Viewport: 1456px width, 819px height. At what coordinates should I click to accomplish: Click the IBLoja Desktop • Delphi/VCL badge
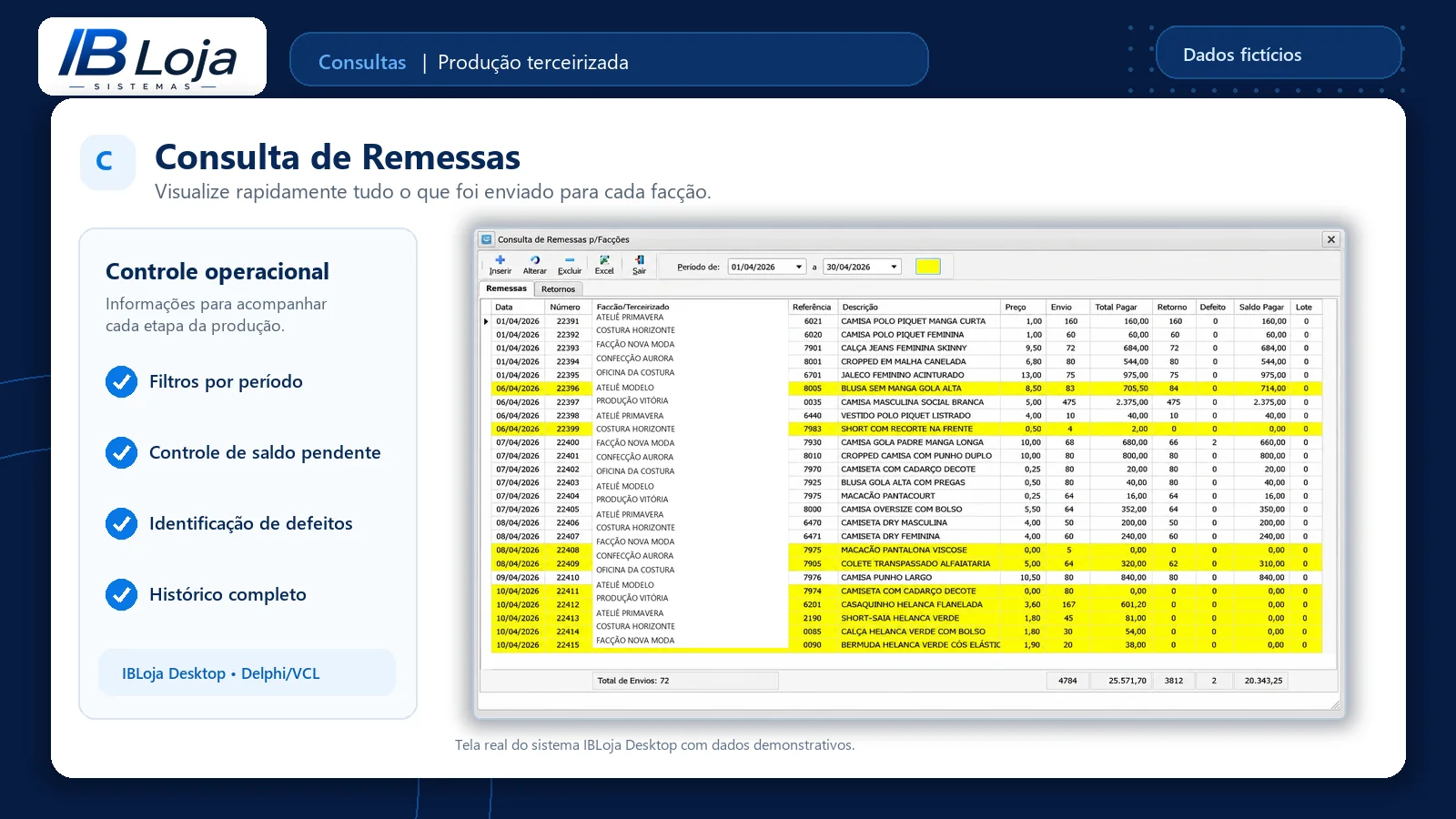point(247,672)
